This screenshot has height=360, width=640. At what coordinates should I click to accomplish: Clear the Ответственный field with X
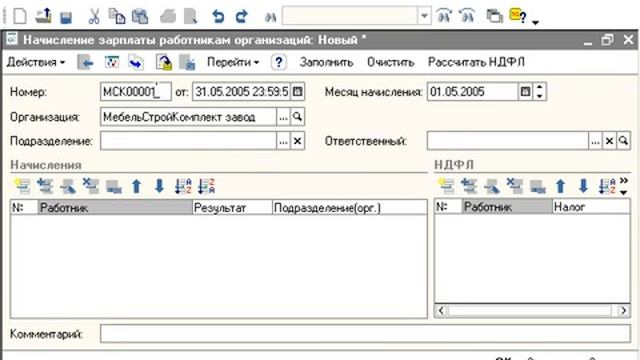click(609, 141)
